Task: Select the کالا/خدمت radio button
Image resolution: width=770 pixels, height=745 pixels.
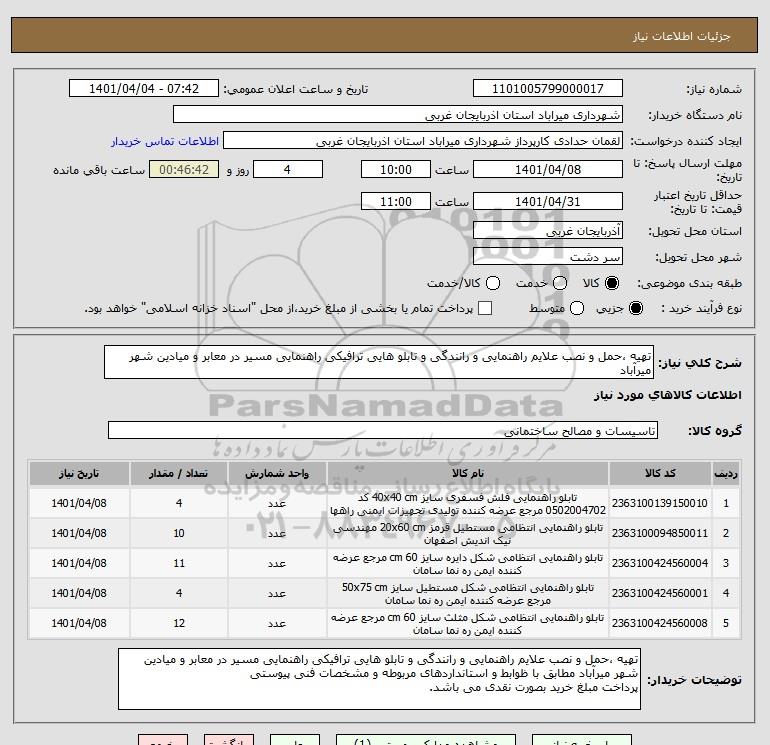Action: point(493,283)
